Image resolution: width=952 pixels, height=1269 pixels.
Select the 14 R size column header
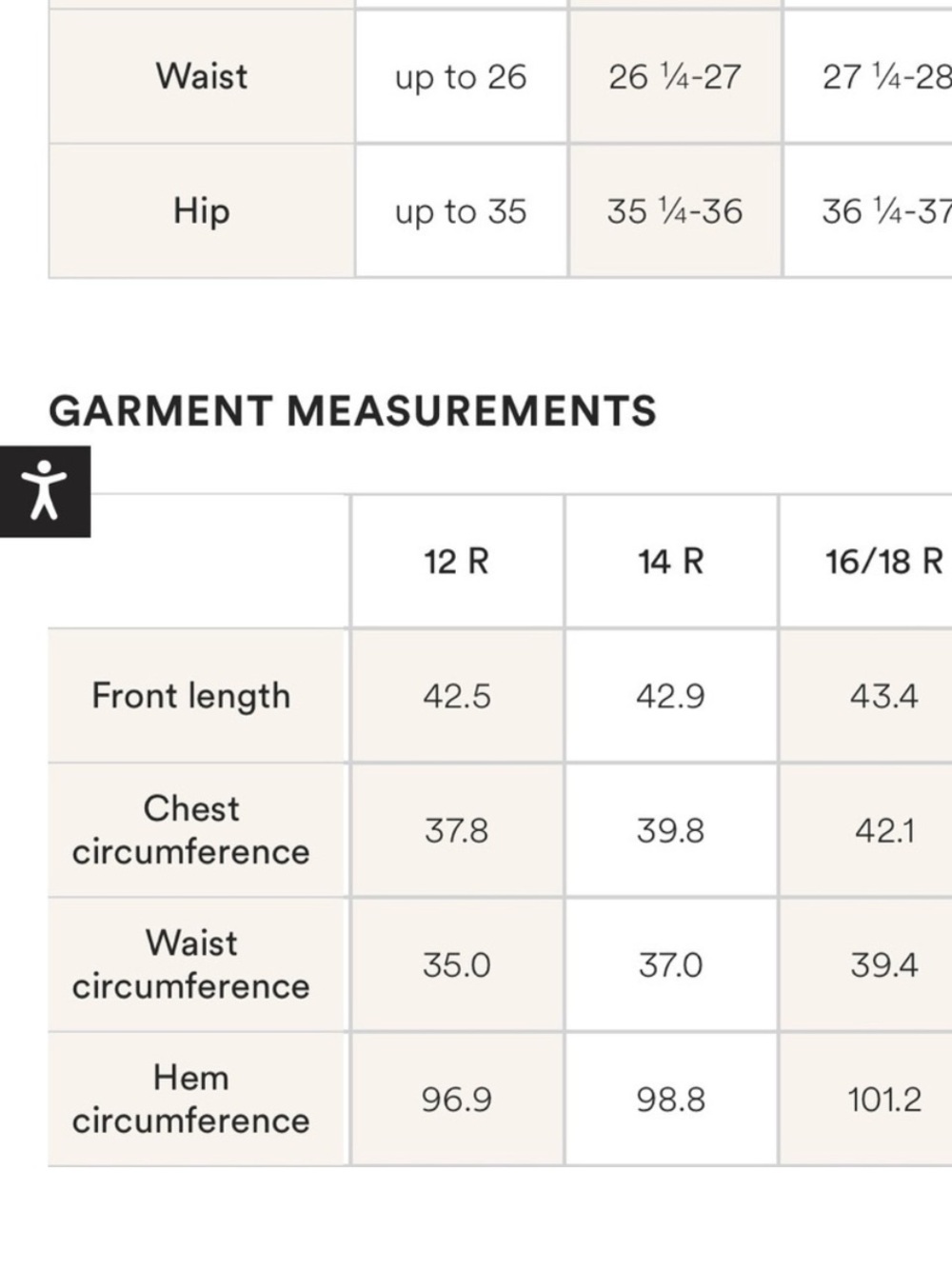point(671,562)
